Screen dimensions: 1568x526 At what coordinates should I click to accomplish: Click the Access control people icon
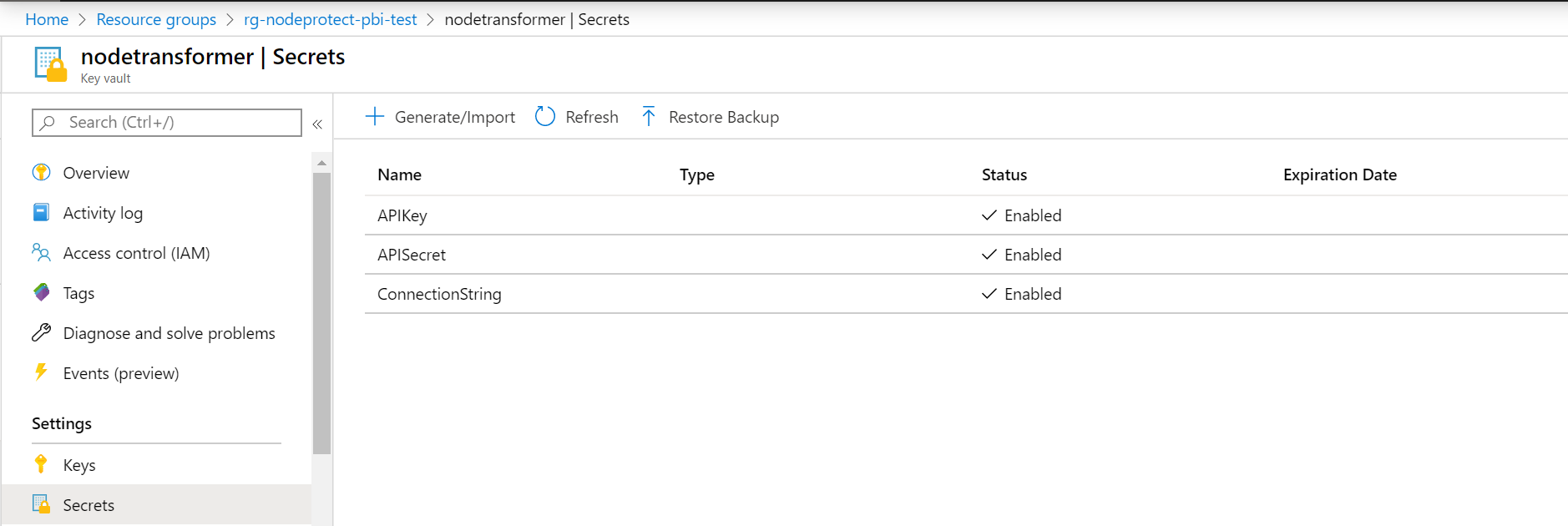pos(41,252)
